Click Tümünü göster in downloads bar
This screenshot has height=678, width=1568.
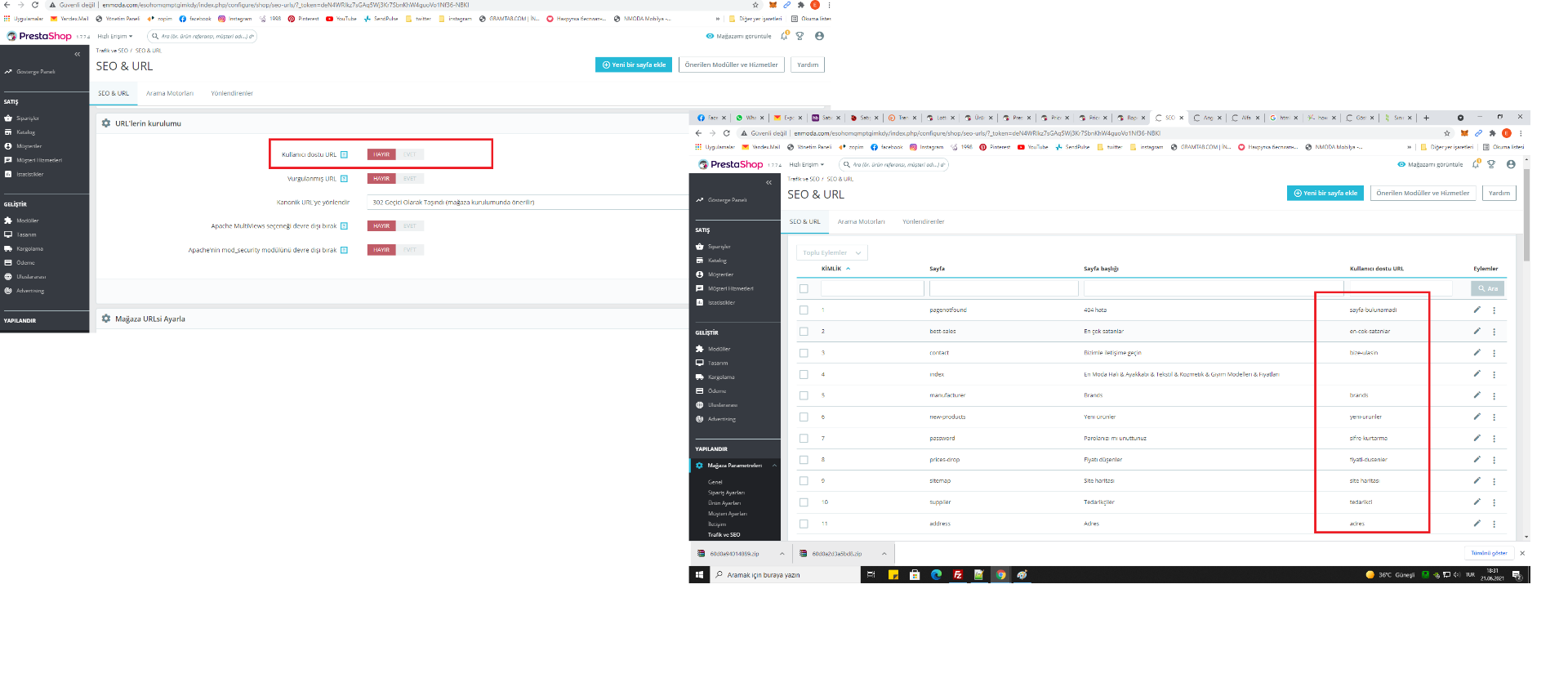click(1489, 553)
